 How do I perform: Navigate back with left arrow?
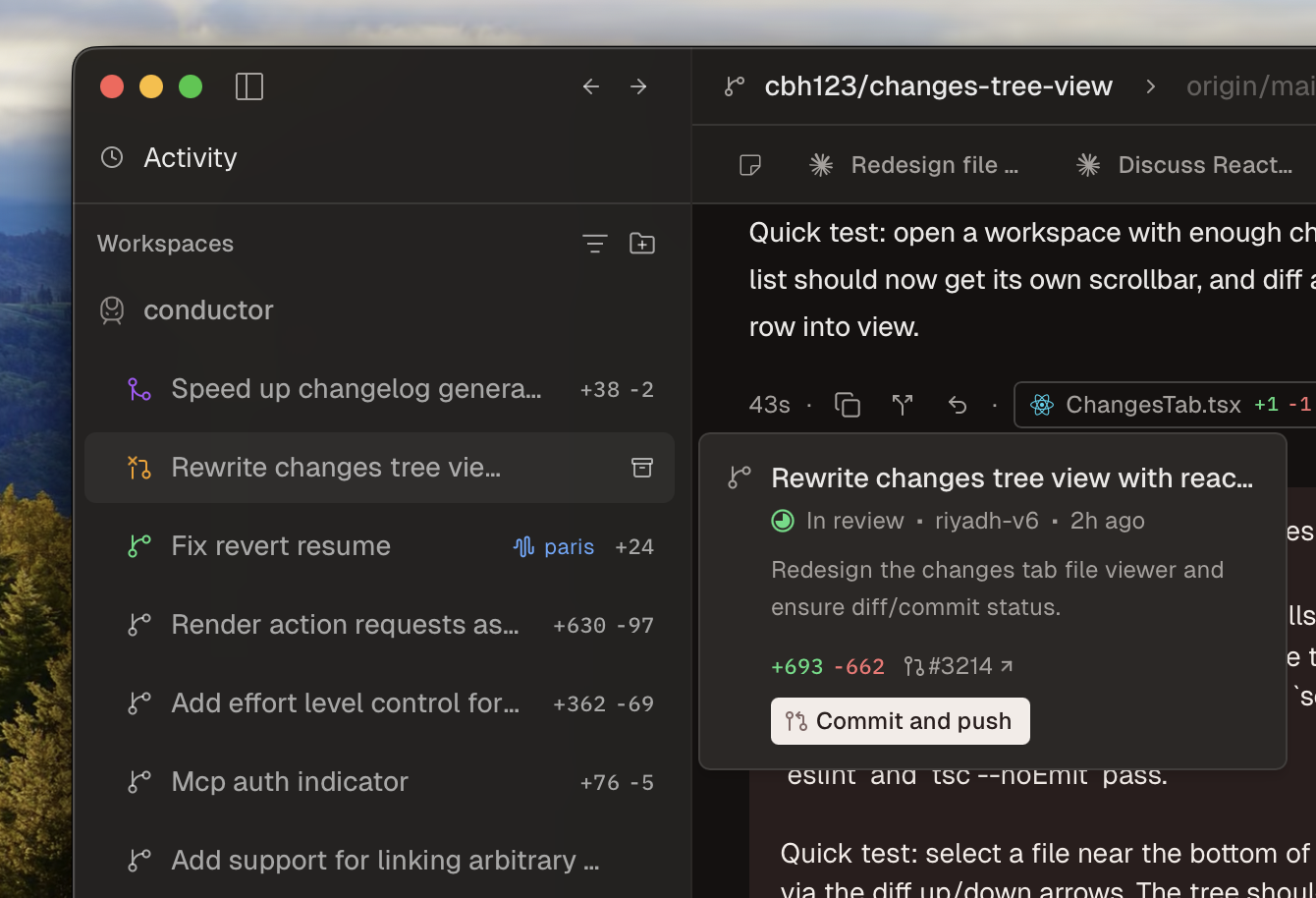tap(591, 86)
